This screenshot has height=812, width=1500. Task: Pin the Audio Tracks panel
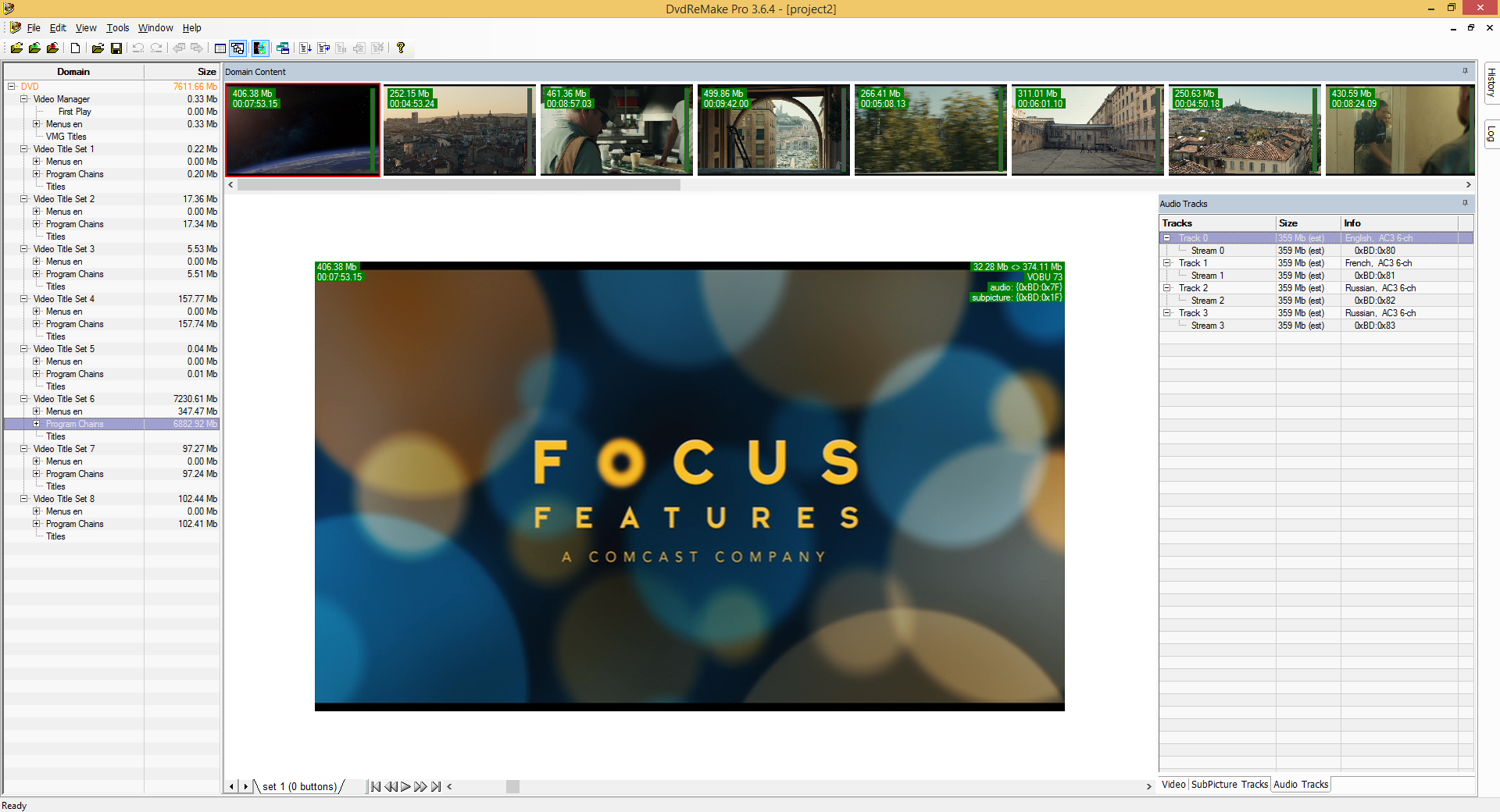click(x=1465, y=203)
